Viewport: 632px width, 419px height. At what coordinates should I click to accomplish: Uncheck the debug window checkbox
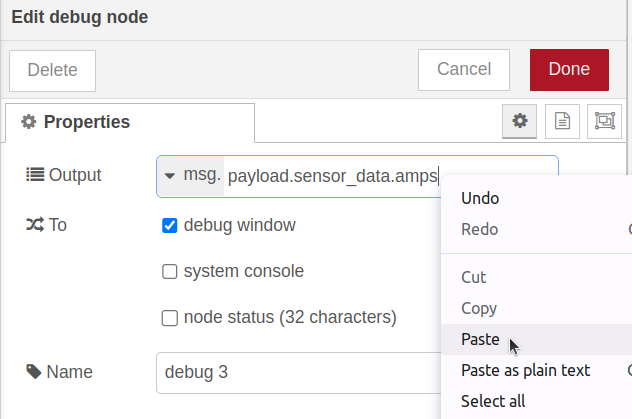pos(169,226)
